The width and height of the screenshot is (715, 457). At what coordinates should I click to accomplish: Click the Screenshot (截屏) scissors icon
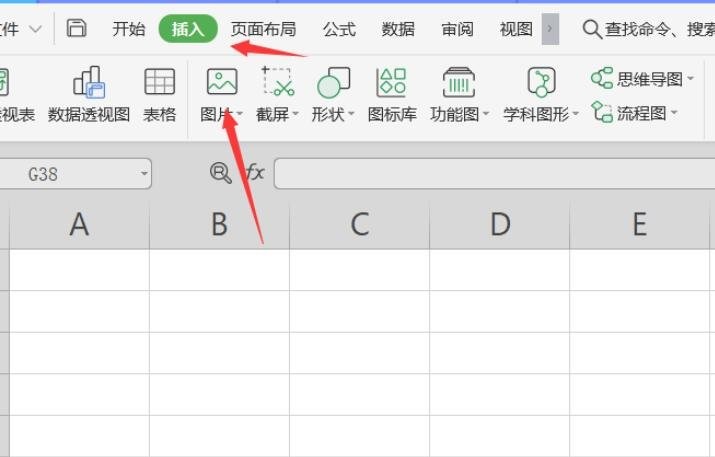[277, 82]
